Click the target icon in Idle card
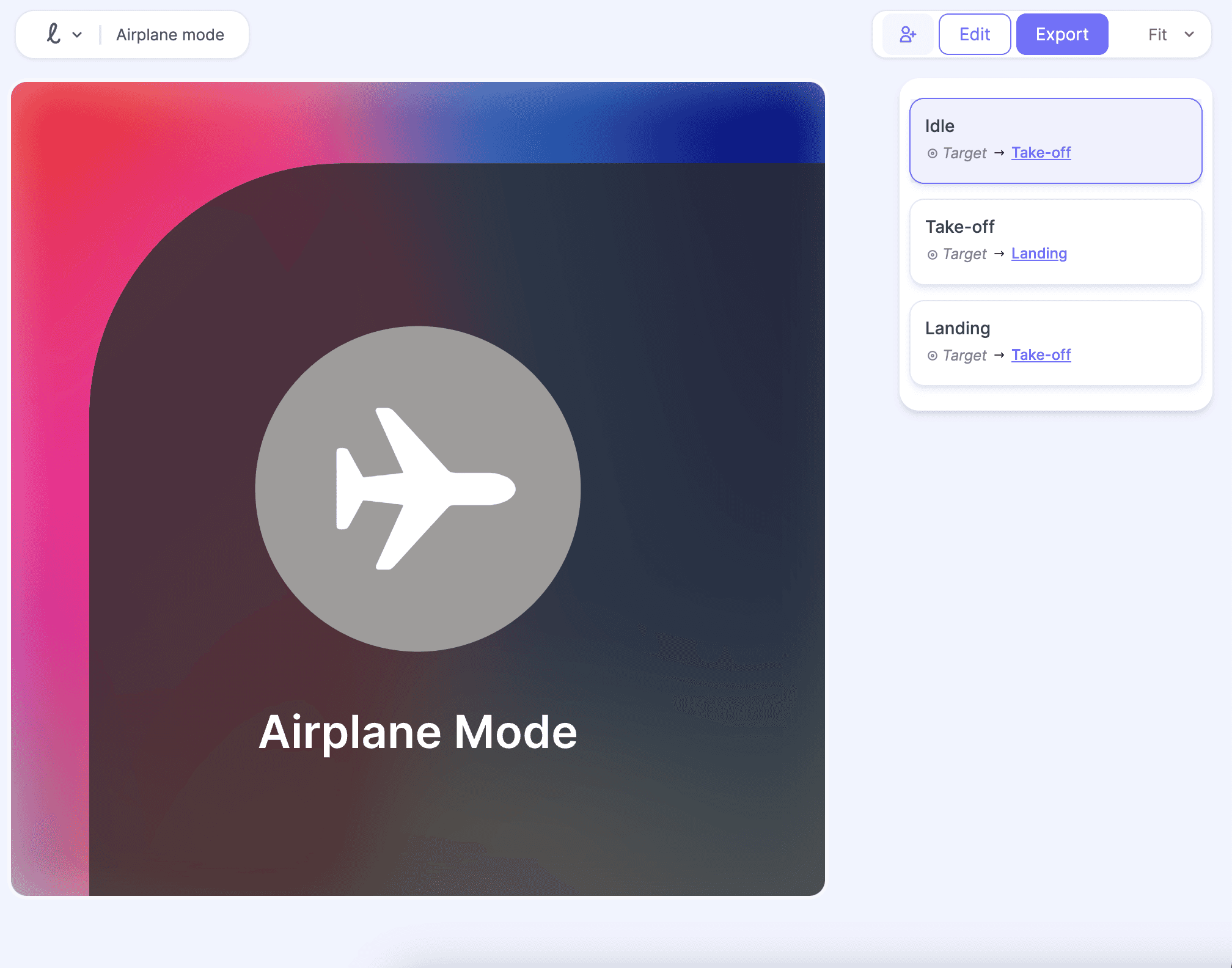The image size is (1232, 968). coord(933,153)
